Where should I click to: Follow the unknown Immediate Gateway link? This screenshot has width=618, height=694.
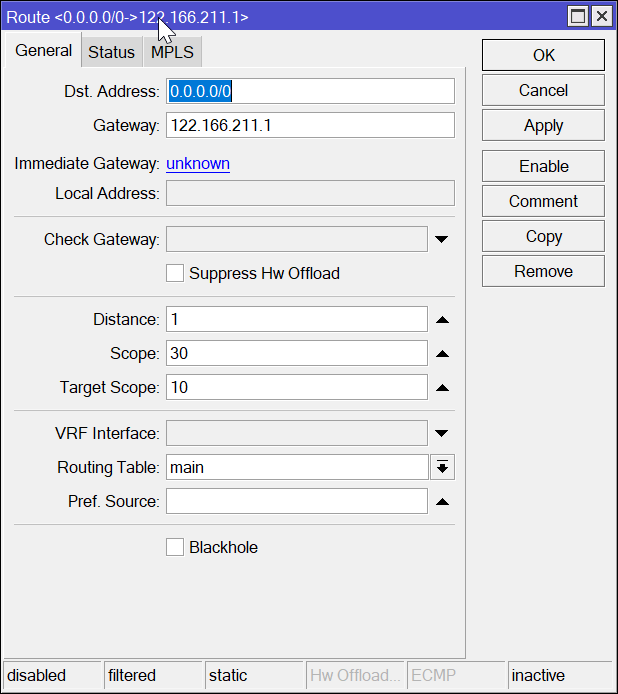(x=198, y=163)
